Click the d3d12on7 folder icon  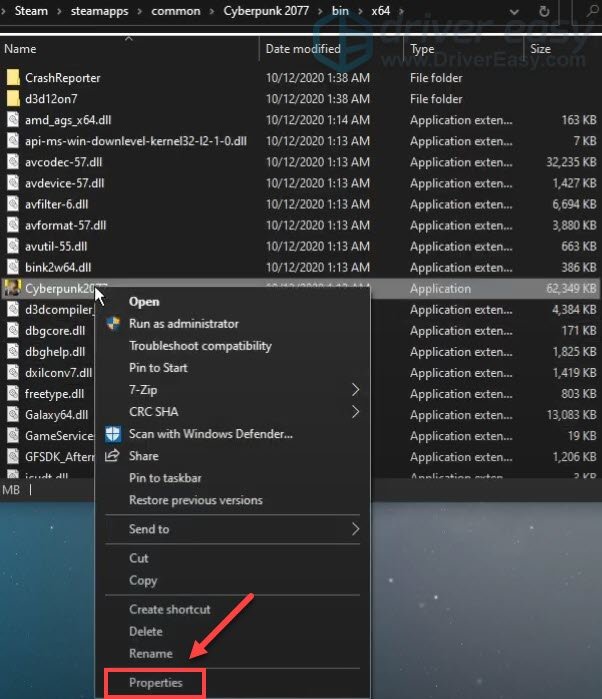(13, 99)
